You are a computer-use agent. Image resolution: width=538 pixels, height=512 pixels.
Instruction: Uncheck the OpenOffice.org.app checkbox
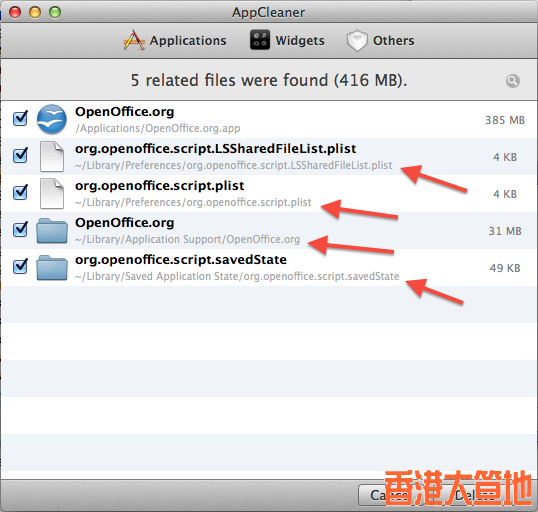(20, 118)
